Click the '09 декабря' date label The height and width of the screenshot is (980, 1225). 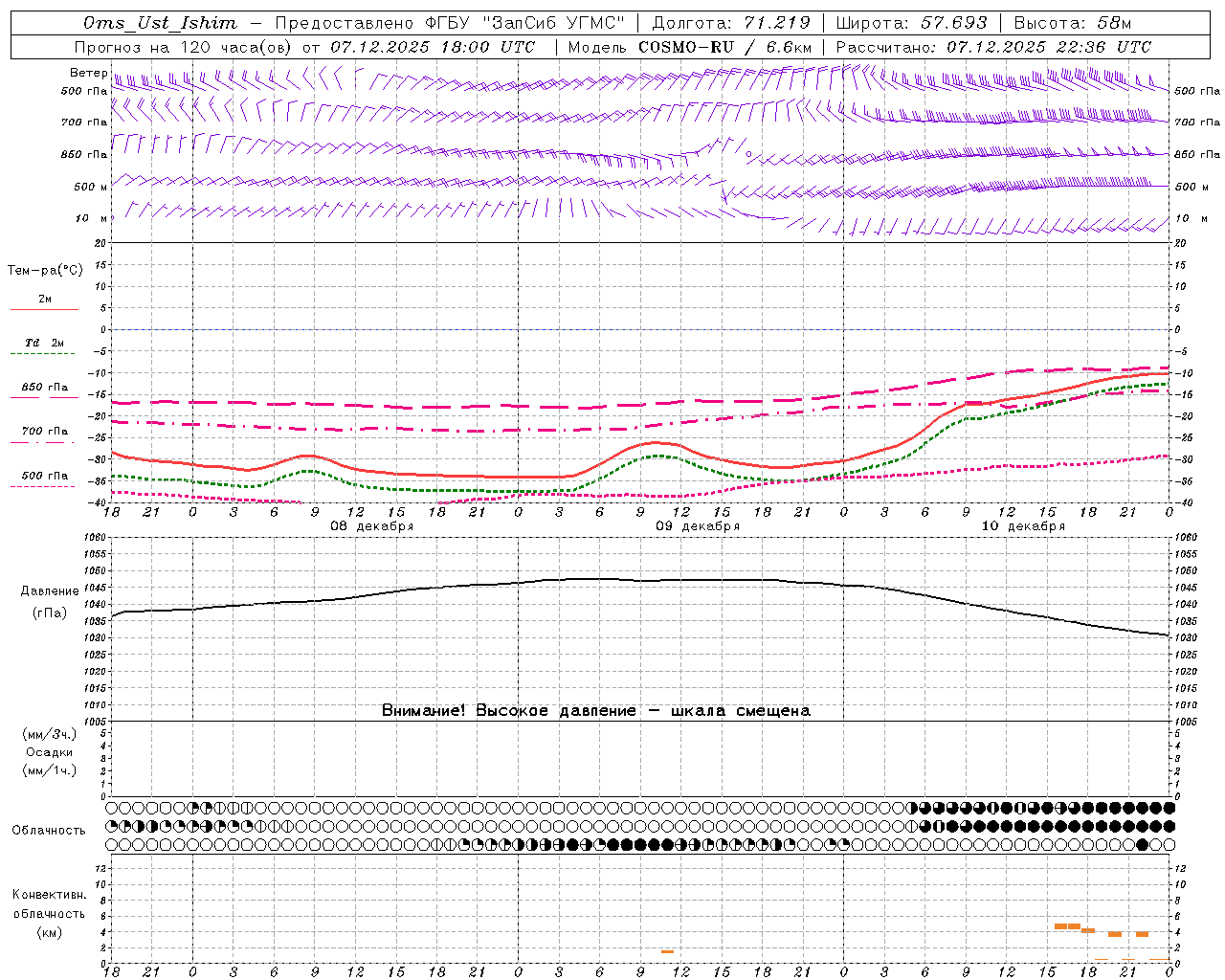click(x=698, y=526)
